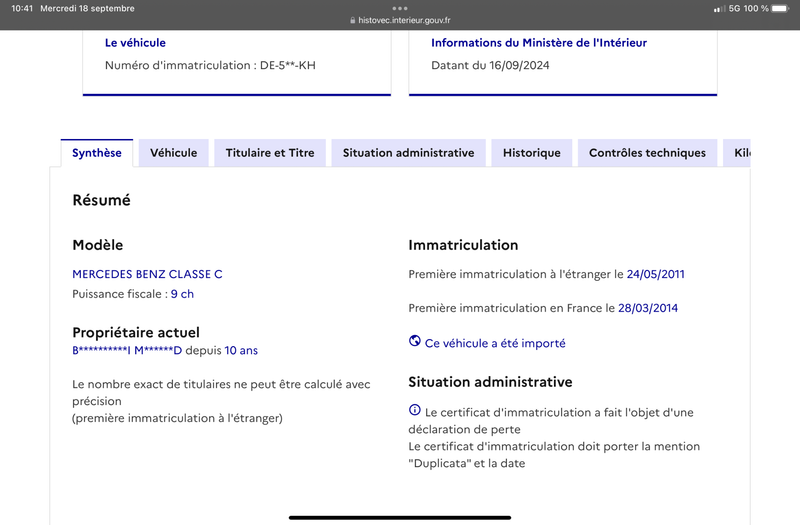Click the globe icon for imported vehicle
The height and width of the screenshot is (525, 800).
[x=415, y=341]
